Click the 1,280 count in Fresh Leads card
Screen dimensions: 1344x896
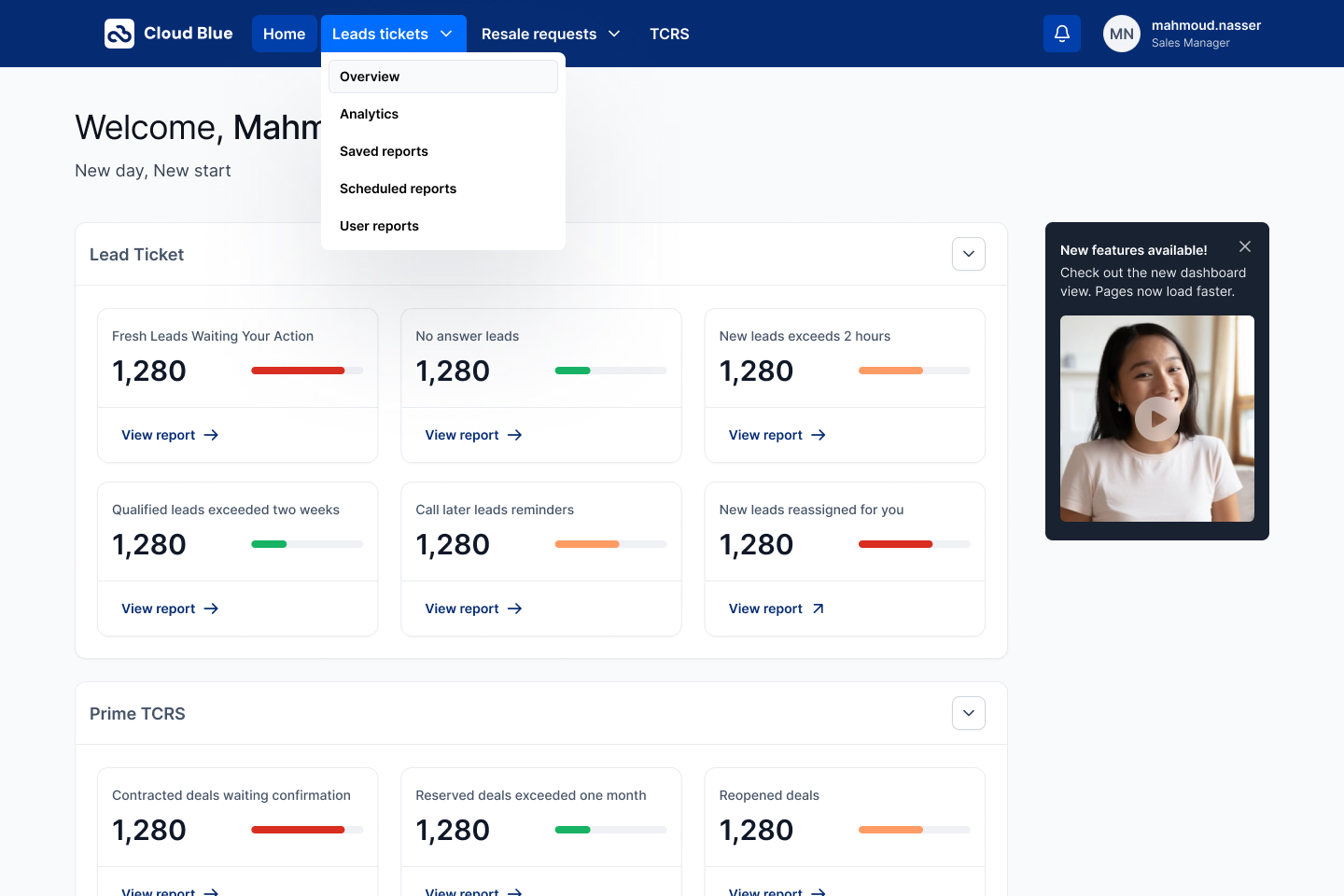click(x=149, y=371)
